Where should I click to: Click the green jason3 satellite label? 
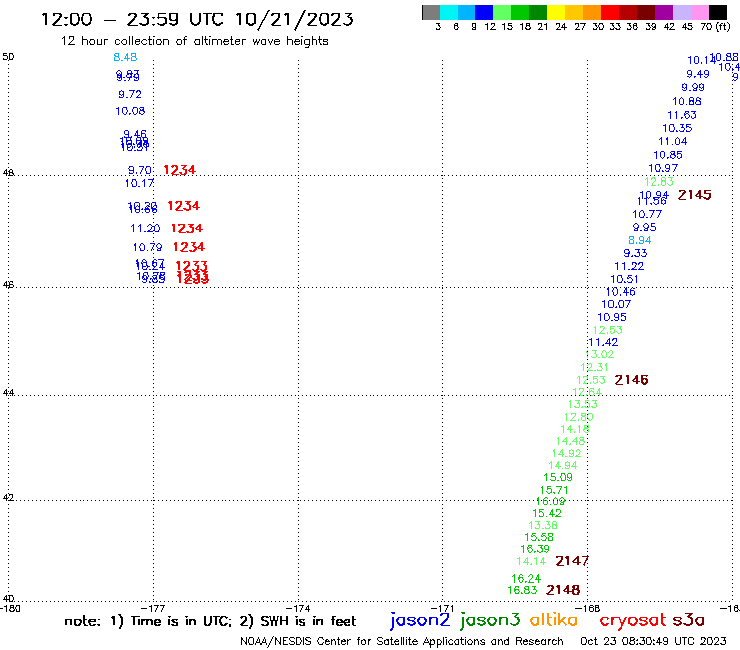[490, 620]
